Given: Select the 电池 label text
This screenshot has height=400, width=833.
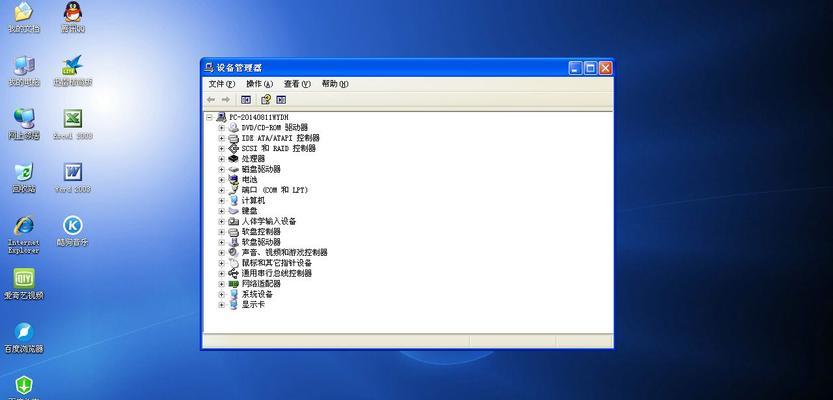Looking at the screenshot, I should (249, 180).
